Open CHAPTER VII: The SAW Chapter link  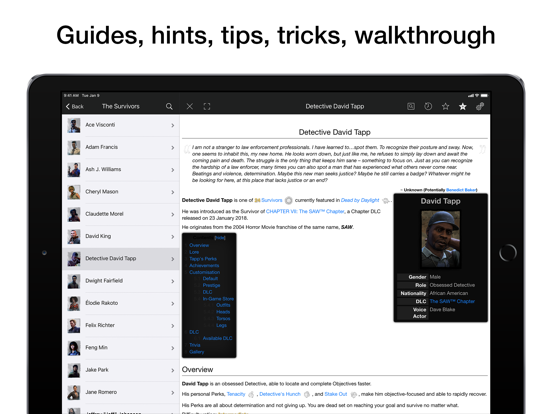tap(305, 212)
